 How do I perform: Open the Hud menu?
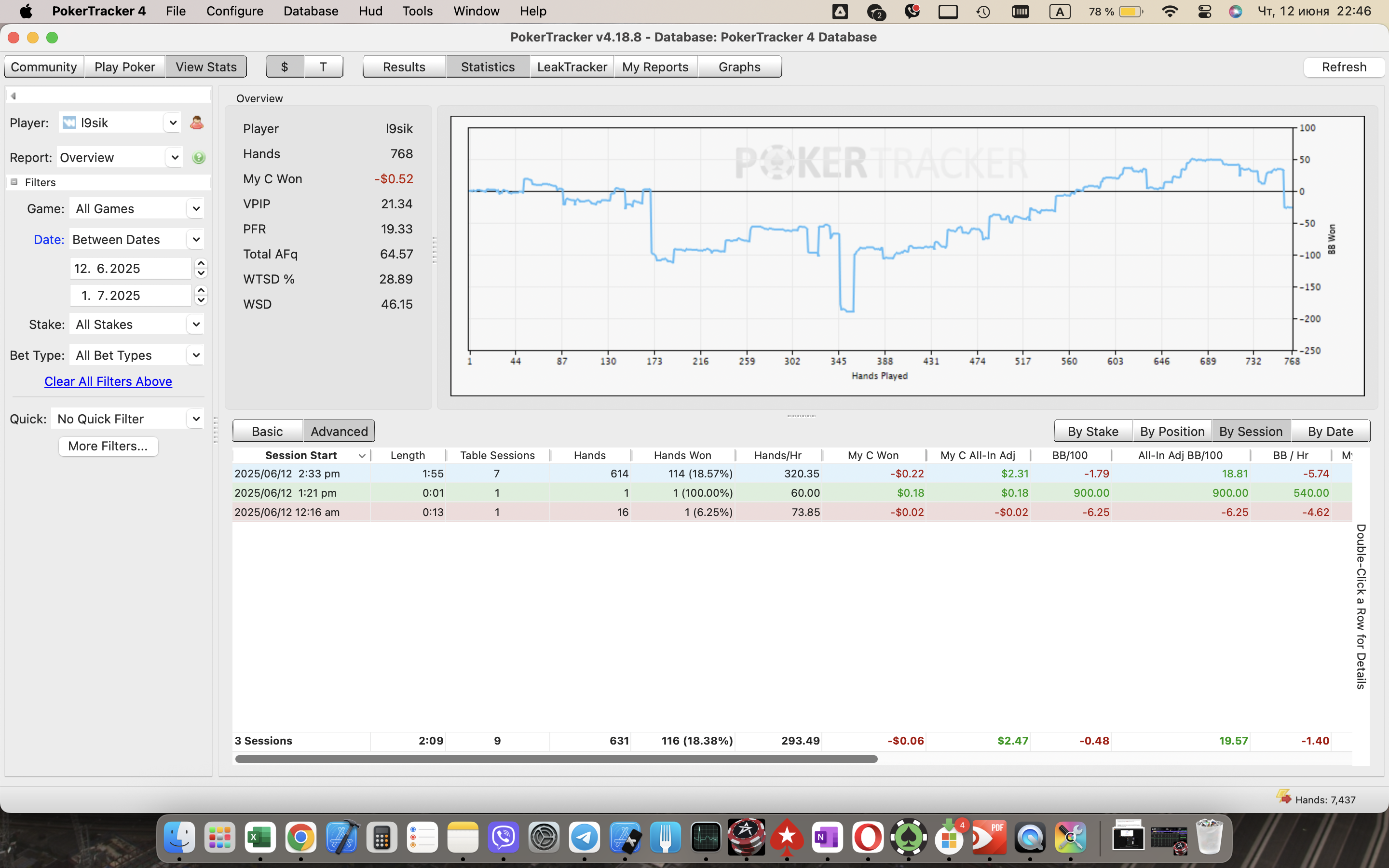(x=370, y=11)
